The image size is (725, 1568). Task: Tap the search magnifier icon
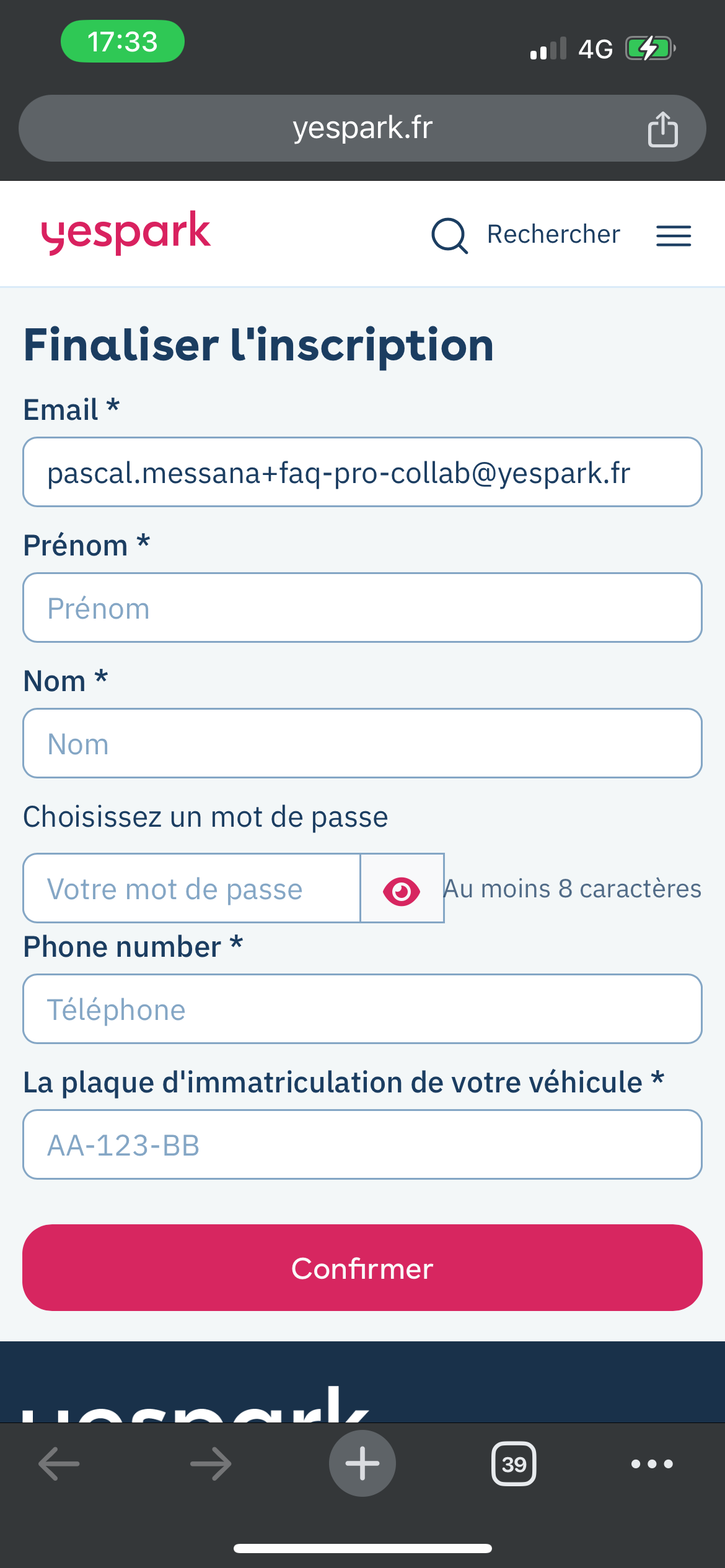click(449, 235)
